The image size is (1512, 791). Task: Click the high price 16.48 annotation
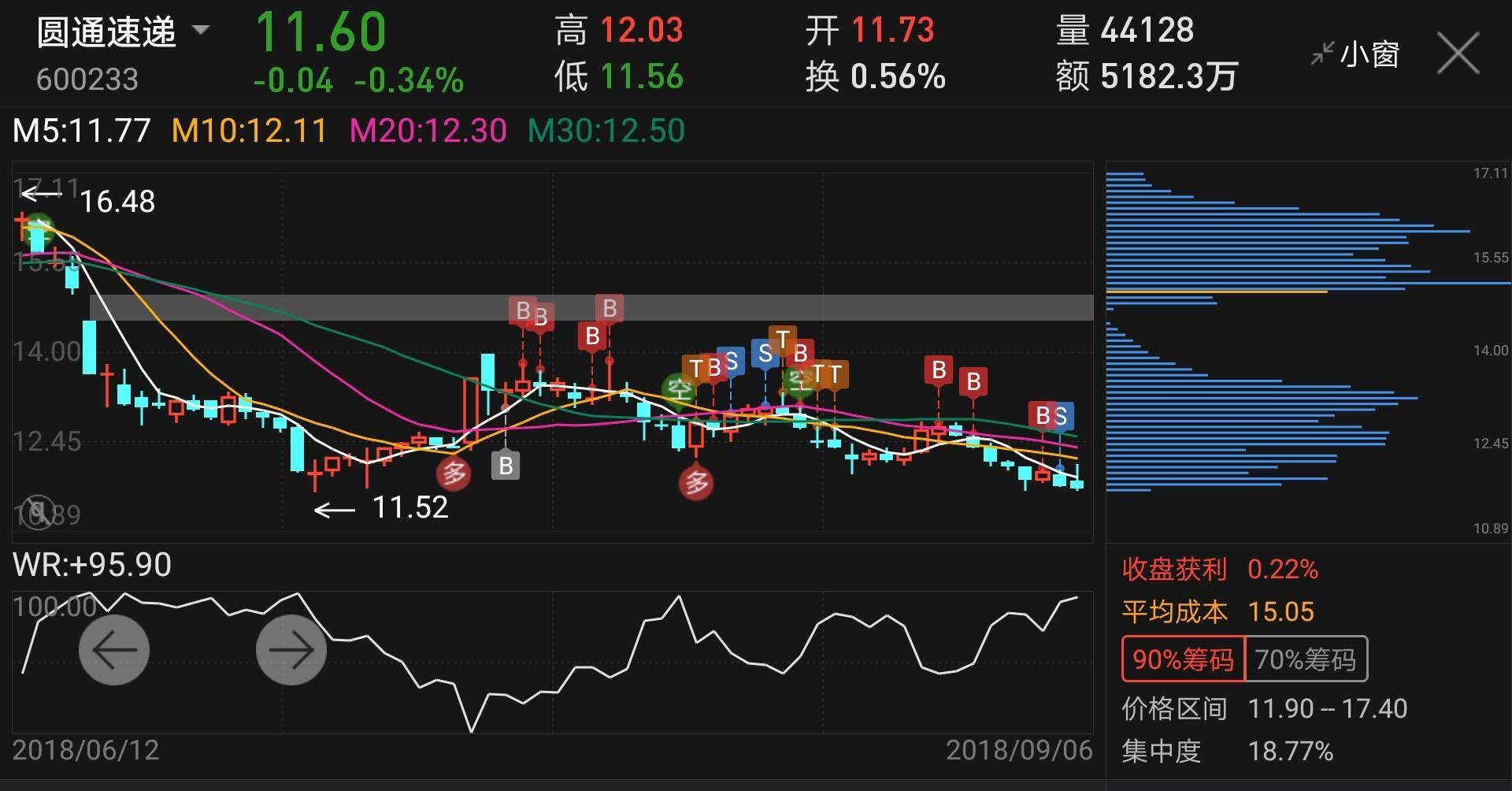[117, 202]
